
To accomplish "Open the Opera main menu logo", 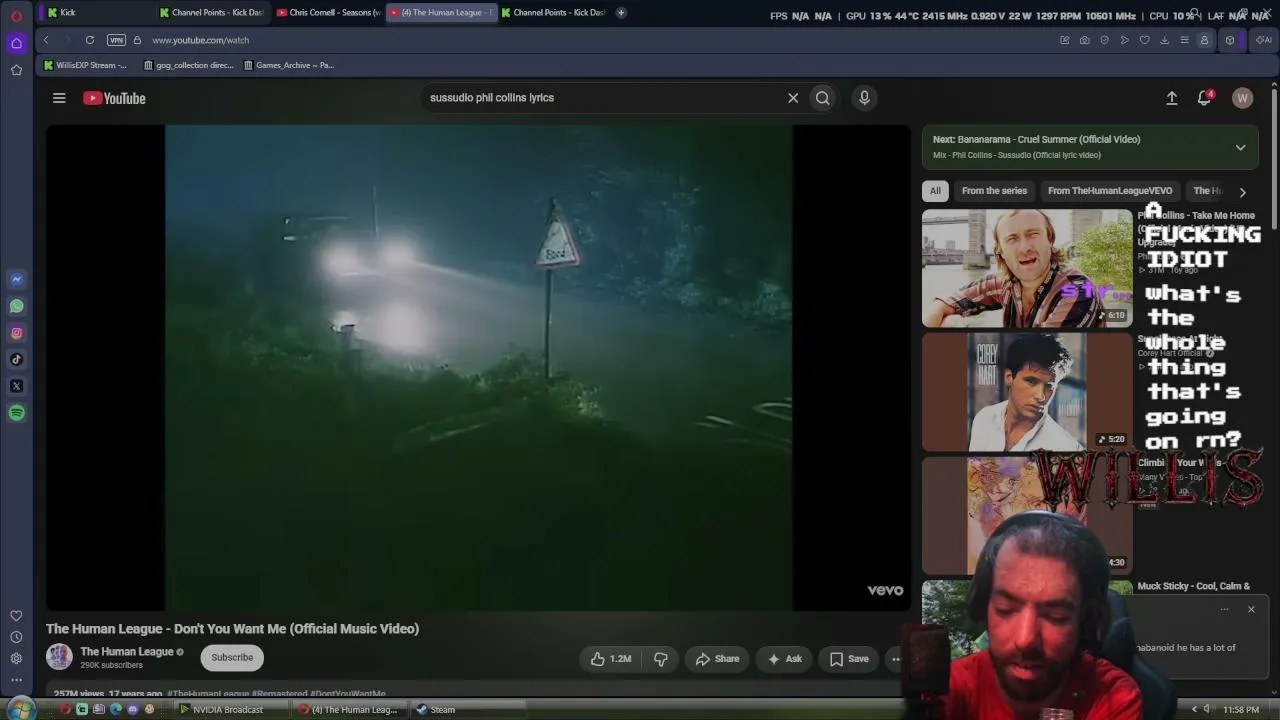I will [x=16, y=15].
